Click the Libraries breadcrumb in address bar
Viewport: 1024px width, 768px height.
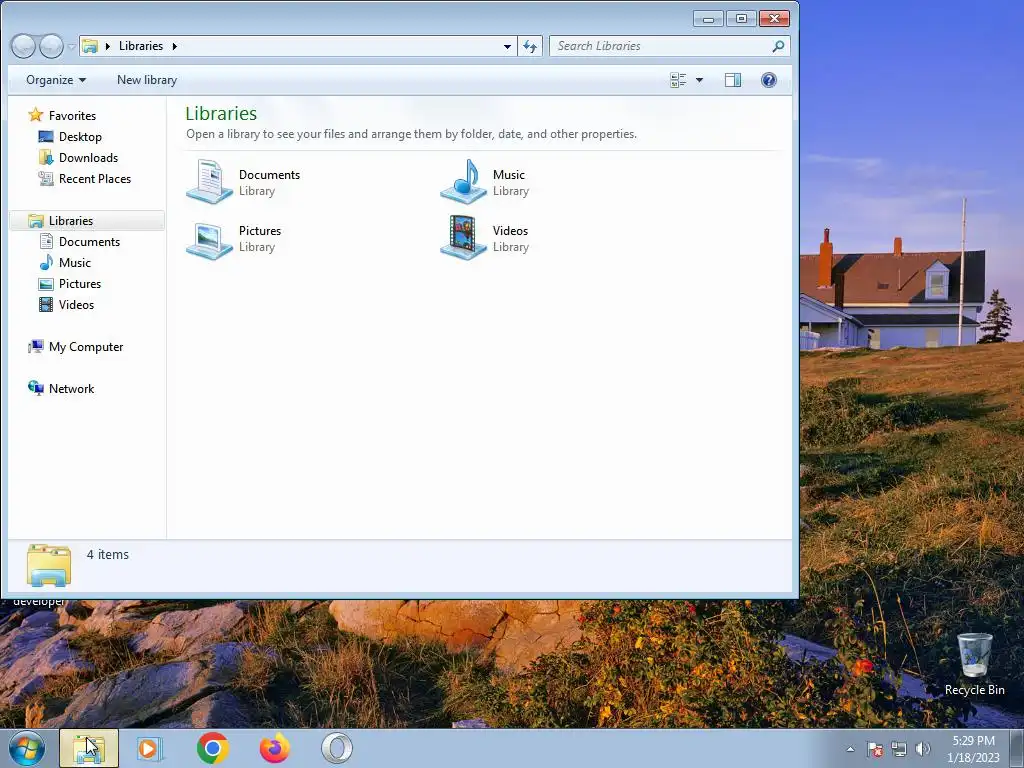point(140,46)
